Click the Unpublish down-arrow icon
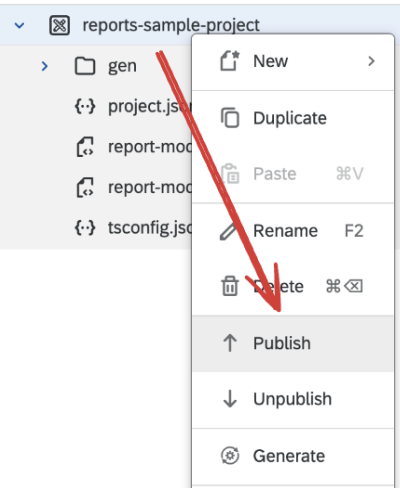The image size is (400, 488). click(x=230, y=399)
